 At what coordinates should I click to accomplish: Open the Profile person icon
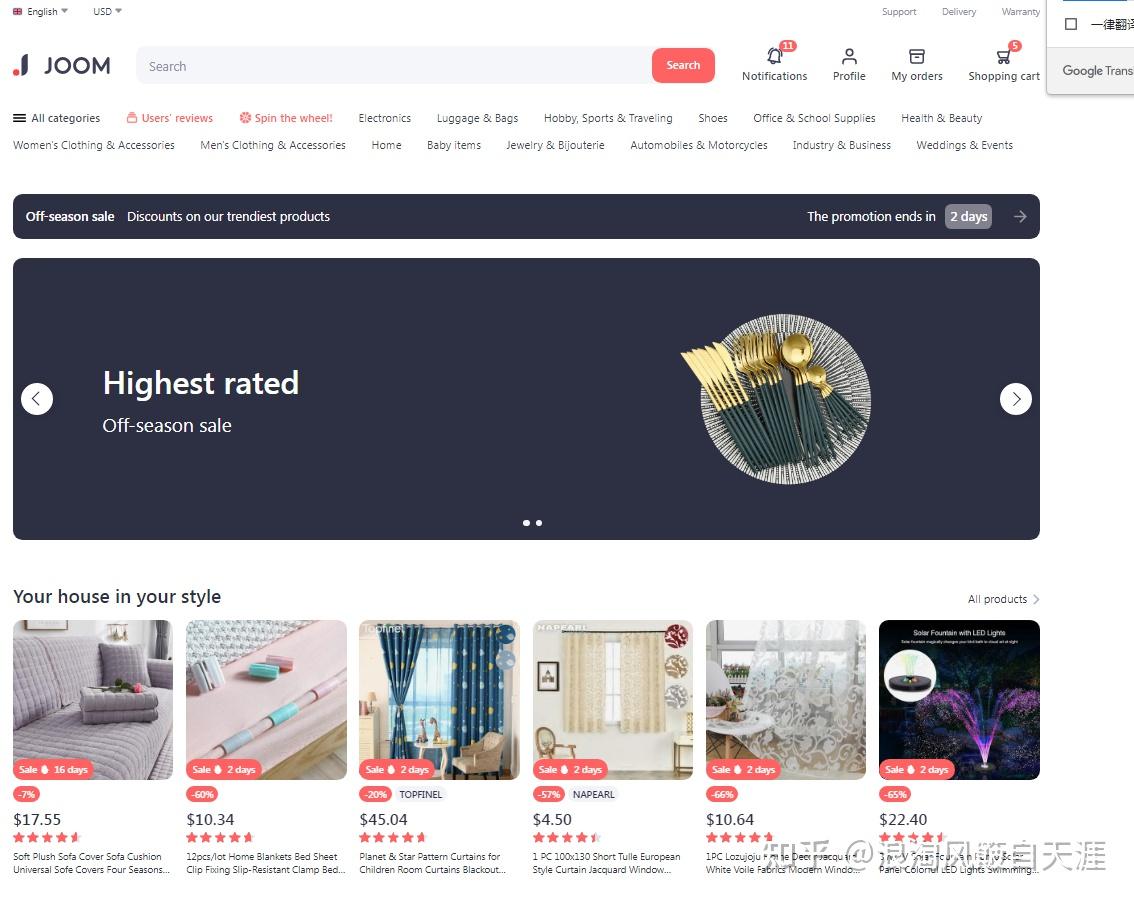click(849, 56)
